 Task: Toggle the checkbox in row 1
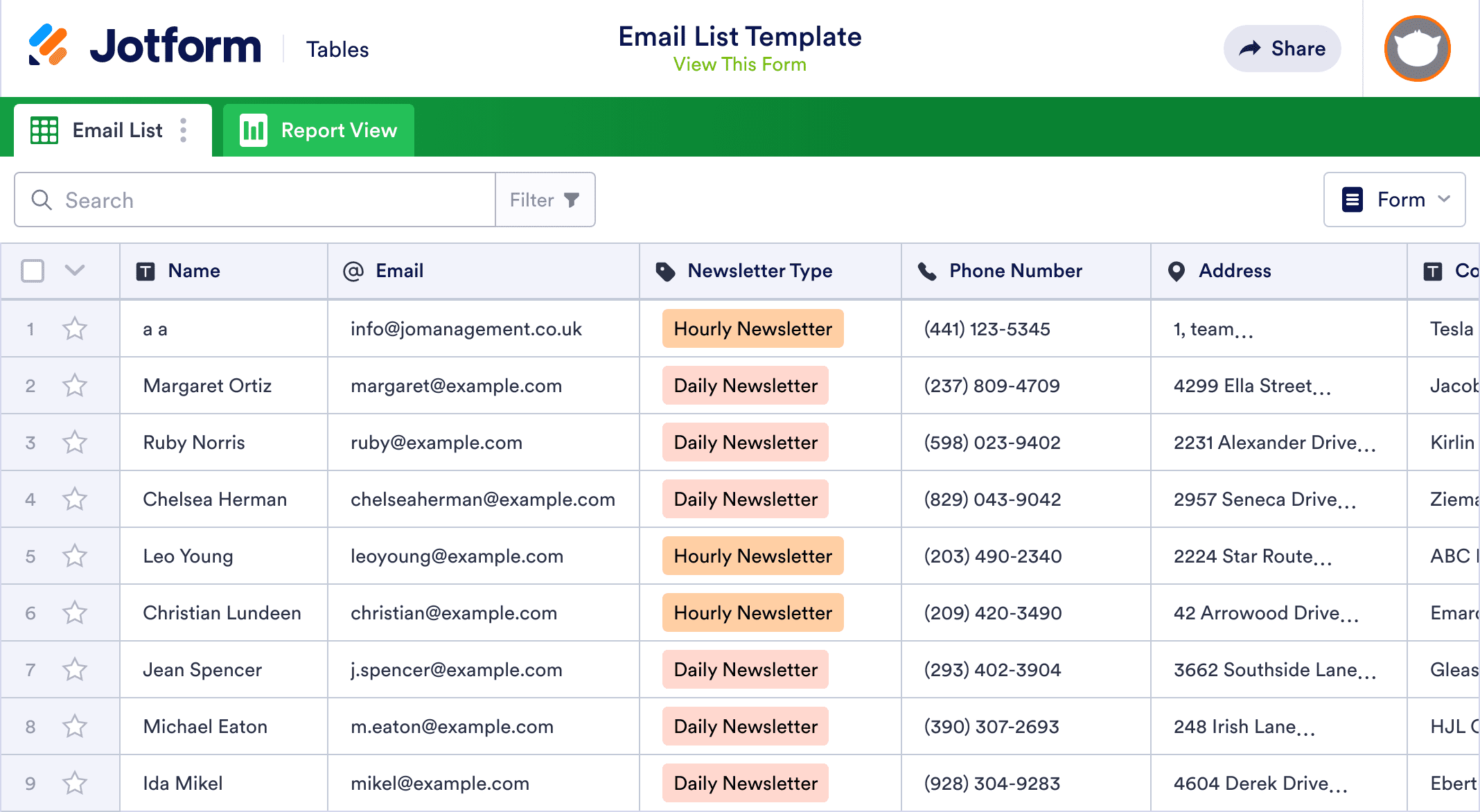[x=33, y=328]
